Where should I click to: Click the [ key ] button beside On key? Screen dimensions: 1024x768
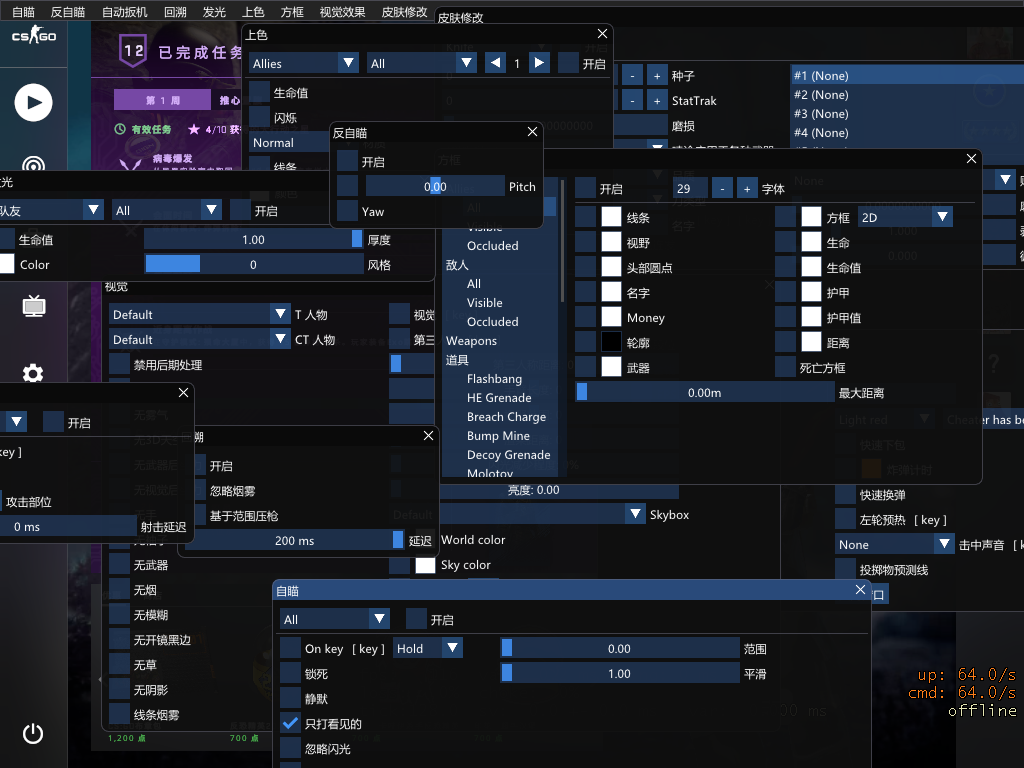click(x=368, y=649)
